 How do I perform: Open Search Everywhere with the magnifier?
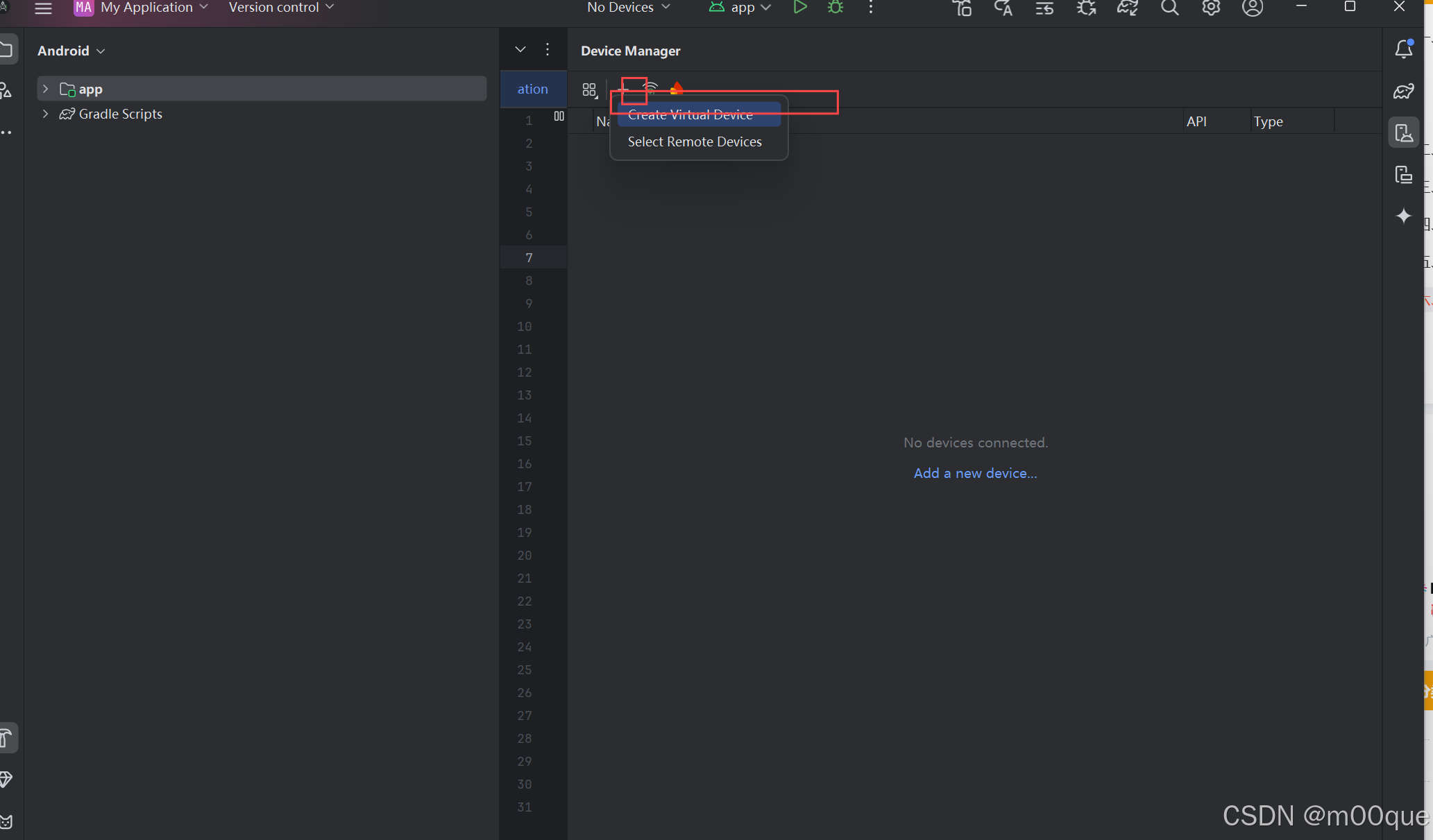point(1170,8)
